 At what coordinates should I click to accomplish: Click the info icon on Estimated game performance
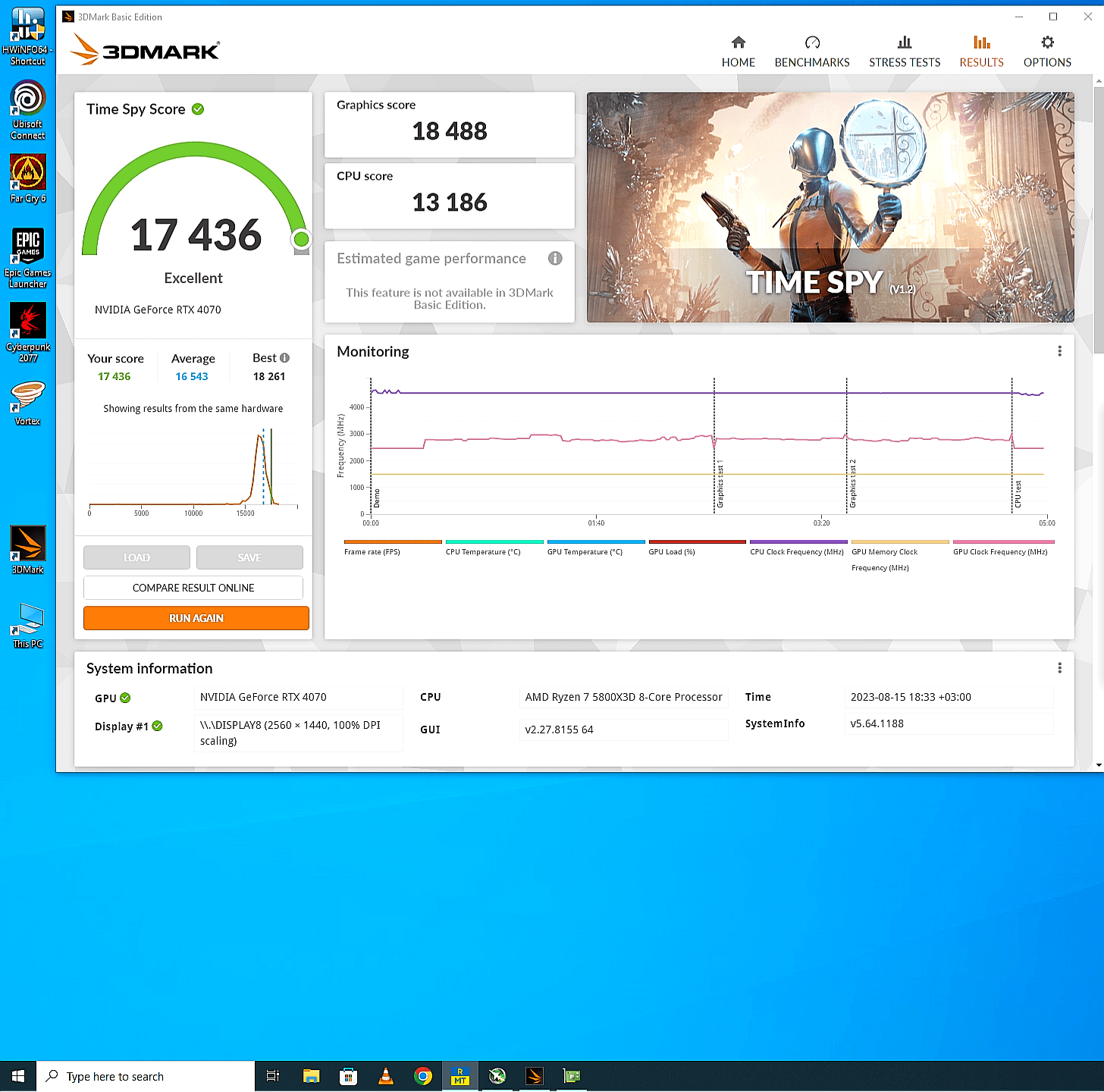(555, 259)
